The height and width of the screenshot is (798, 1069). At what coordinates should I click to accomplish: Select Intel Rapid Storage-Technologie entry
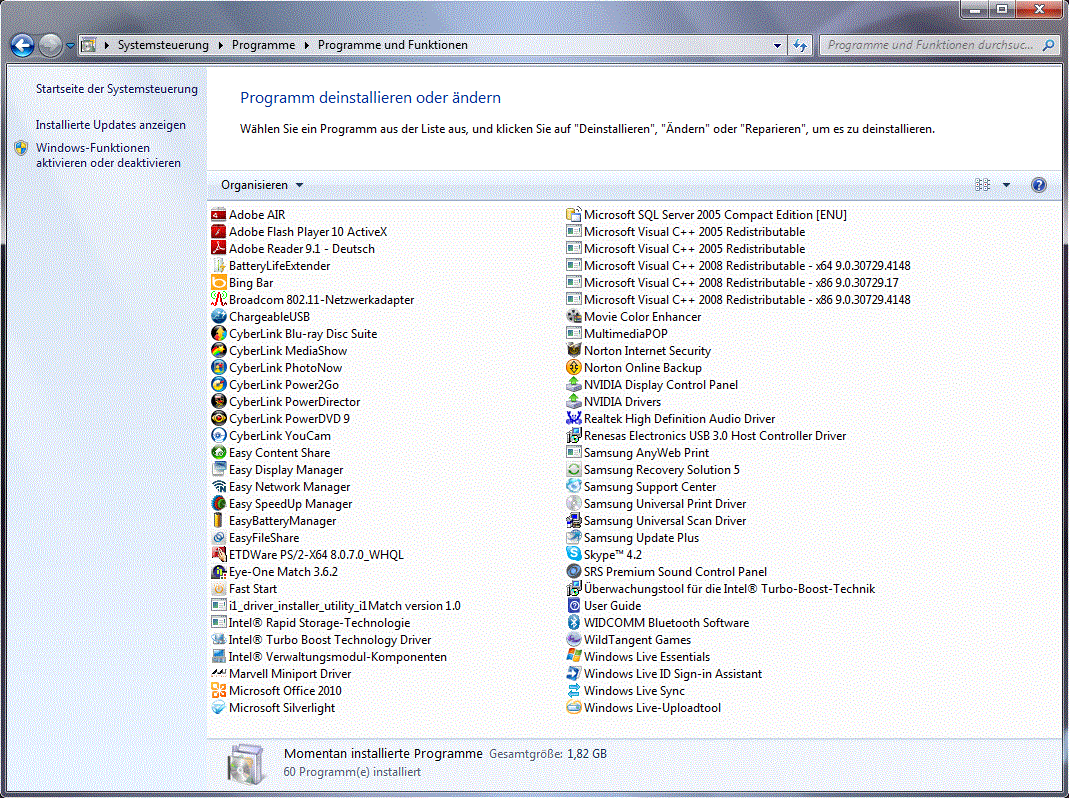[312, 623]
